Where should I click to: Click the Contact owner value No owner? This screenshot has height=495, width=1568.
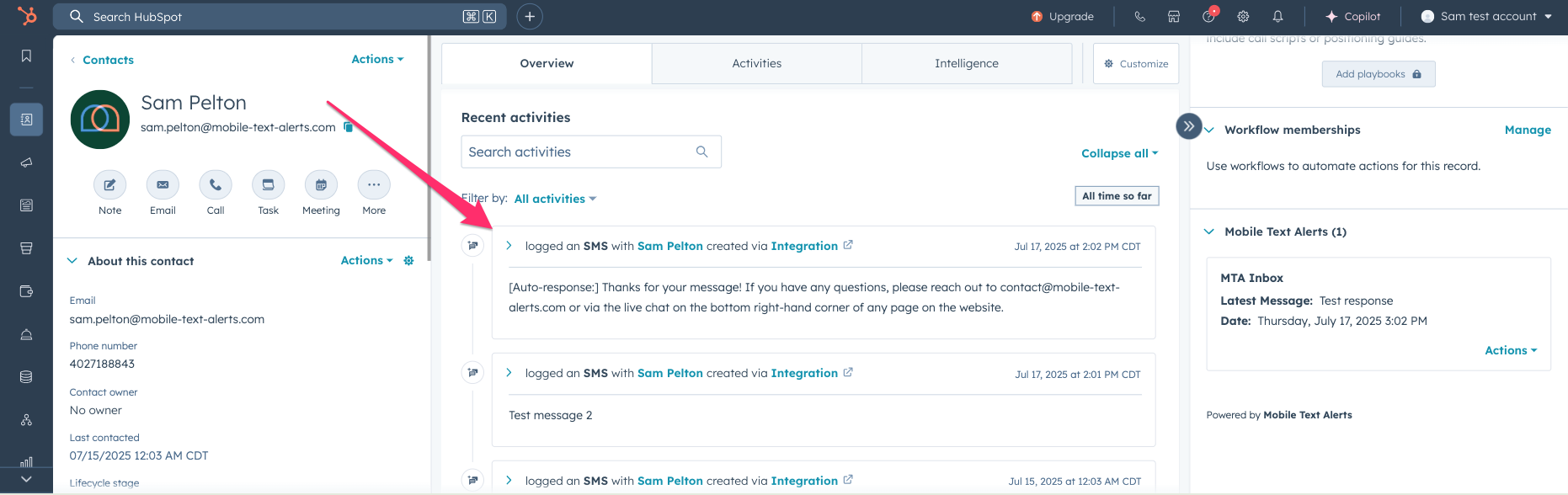coord(96,410)
